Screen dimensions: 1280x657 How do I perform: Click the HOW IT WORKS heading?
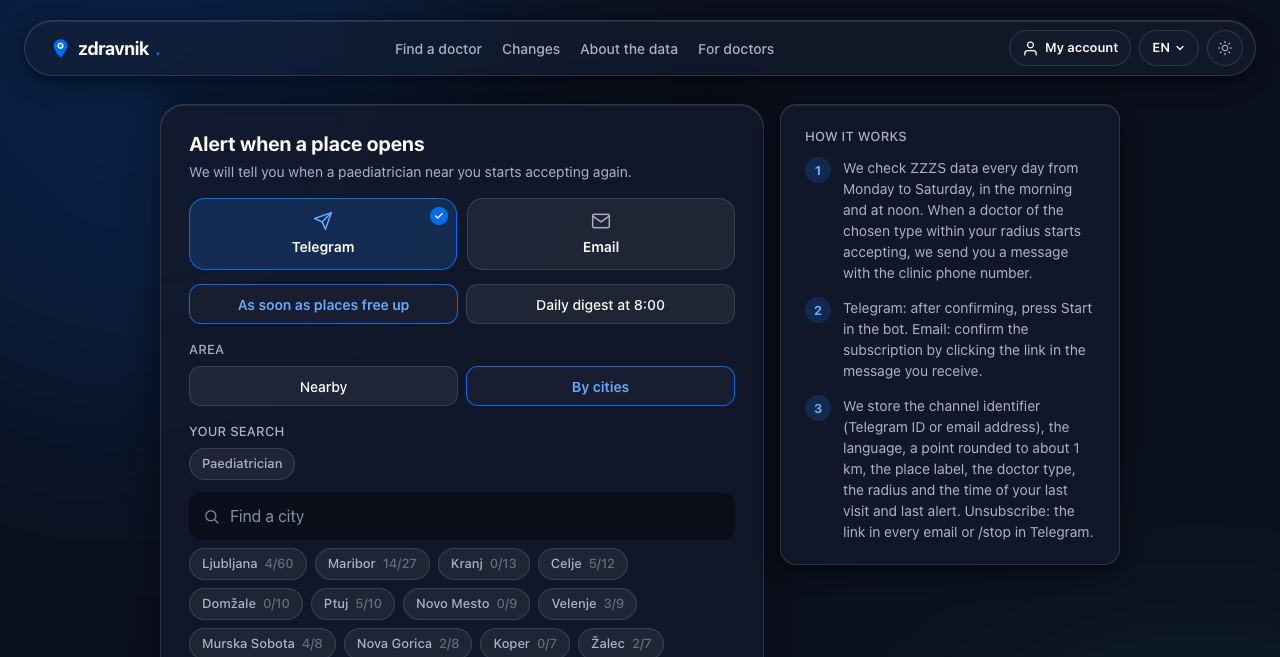pos(856,137)
